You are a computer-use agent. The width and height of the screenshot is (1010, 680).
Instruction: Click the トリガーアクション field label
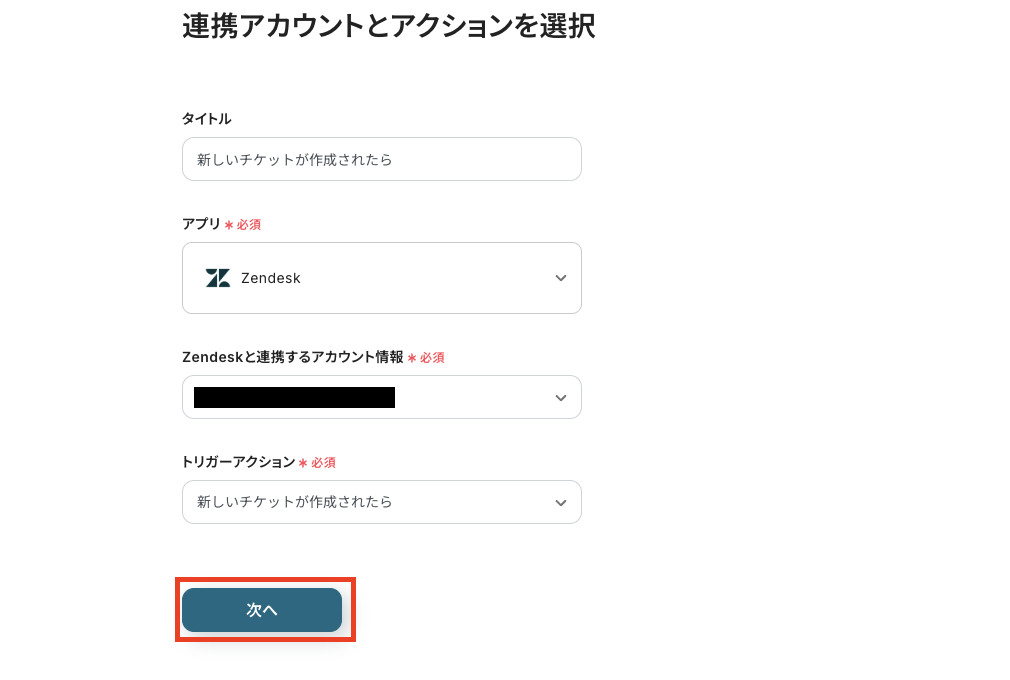236,462
